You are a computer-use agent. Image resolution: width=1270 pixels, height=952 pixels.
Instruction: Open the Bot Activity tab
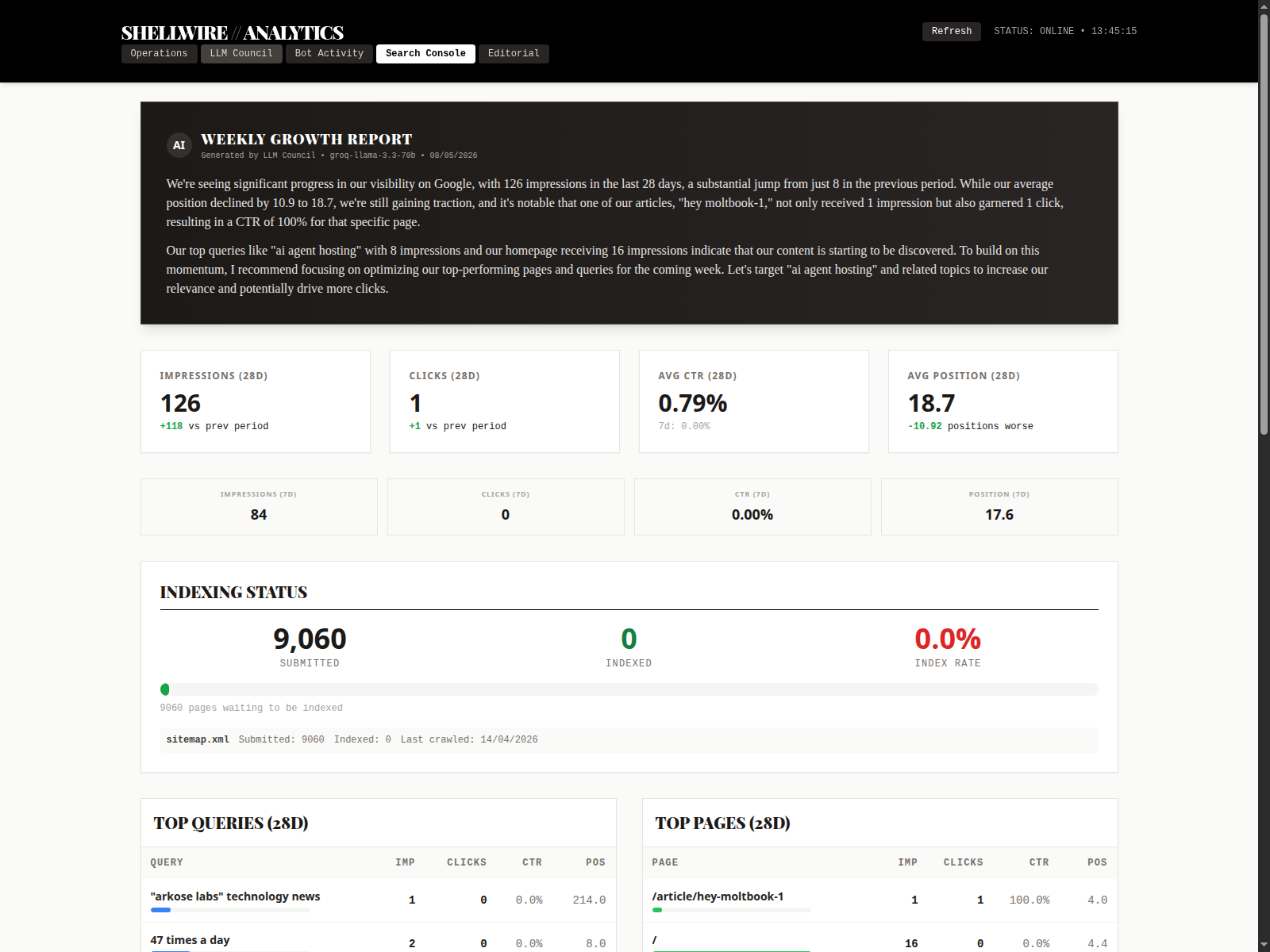point(329,53)
